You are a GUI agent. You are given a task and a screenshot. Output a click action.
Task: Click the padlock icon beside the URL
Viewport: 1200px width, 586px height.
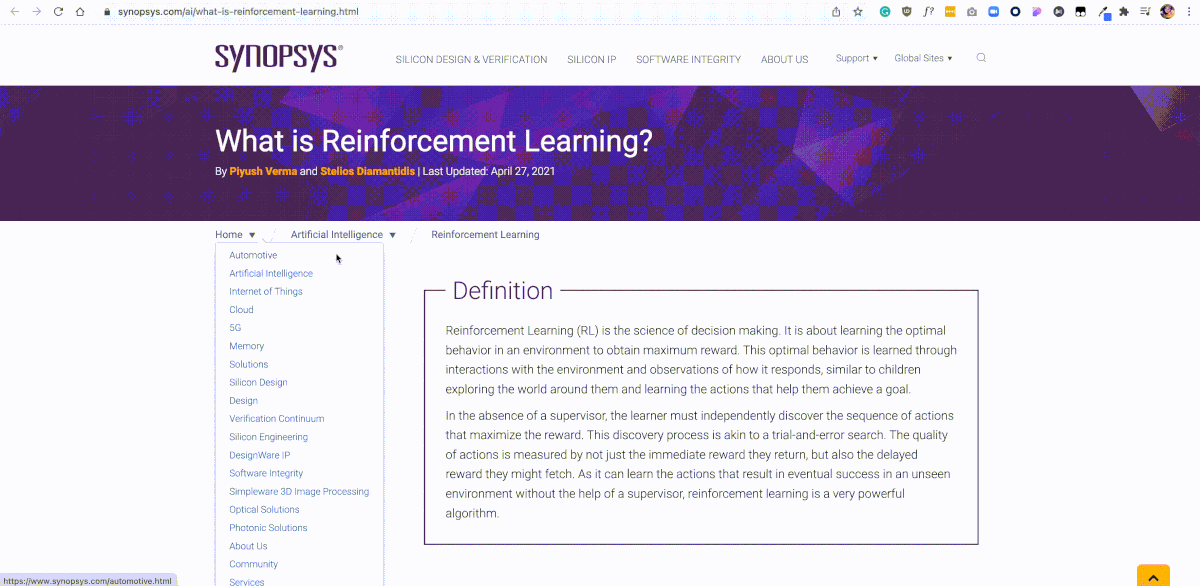pos(106,11)
